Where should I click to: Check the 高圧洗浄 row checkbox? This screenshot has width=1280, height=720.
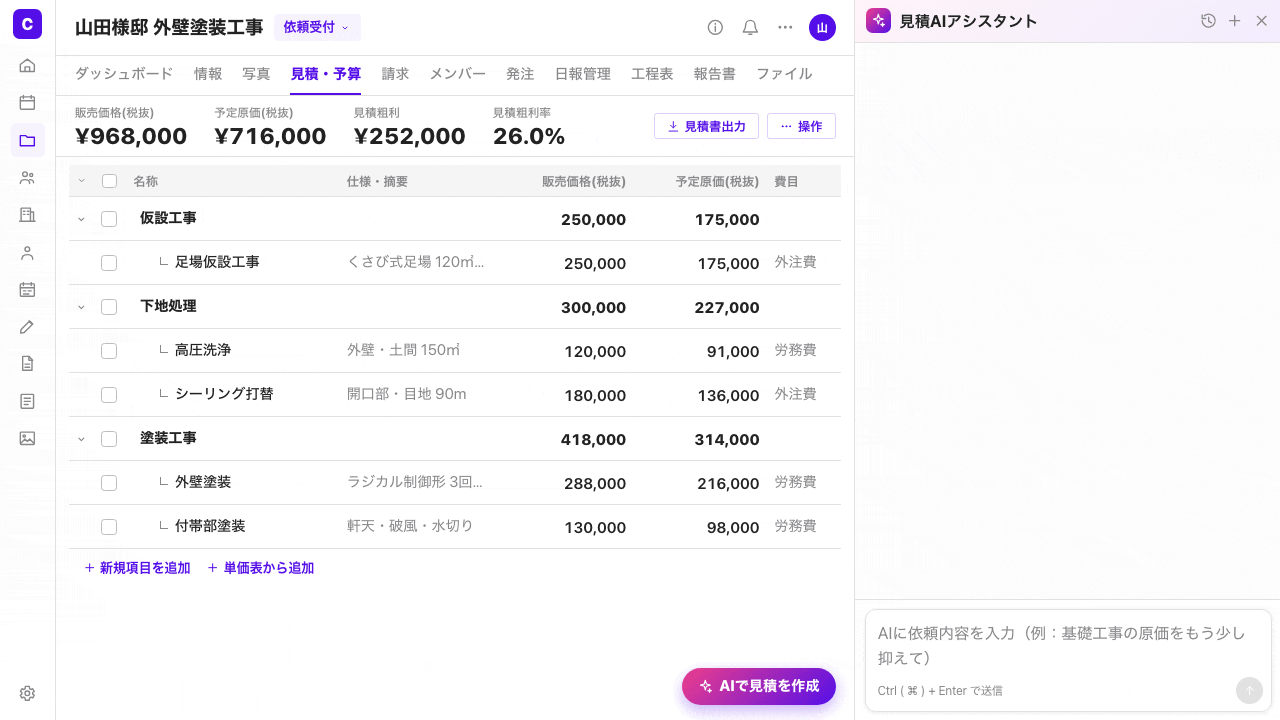pyautogui.click(x=109, y=351)
